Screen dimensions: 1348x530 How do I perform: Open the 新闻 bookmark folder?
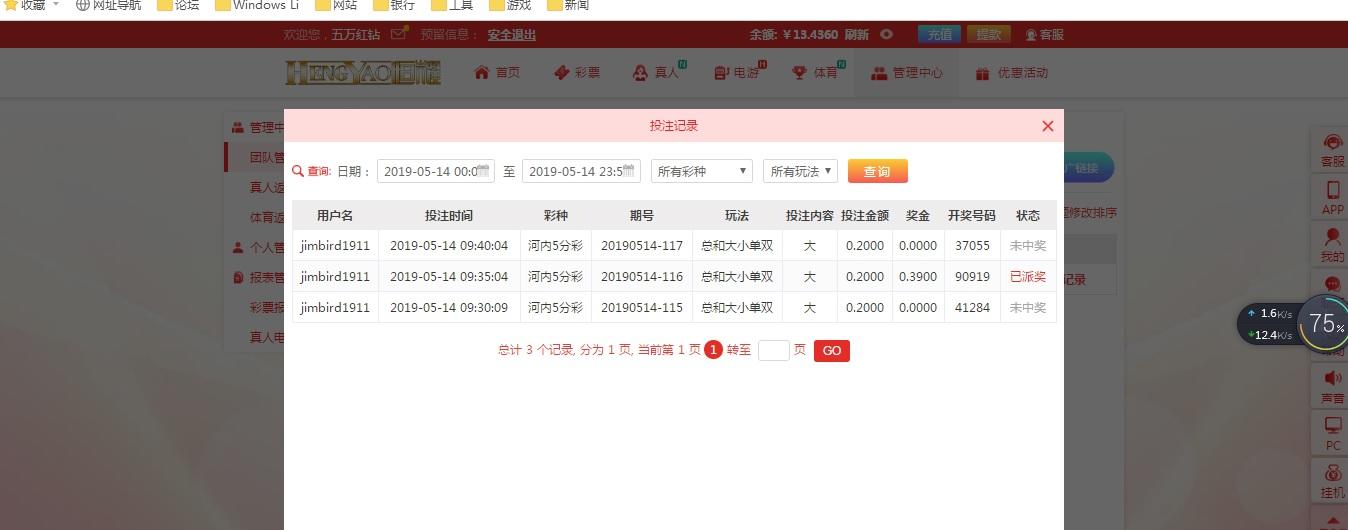tap(568, 5)
